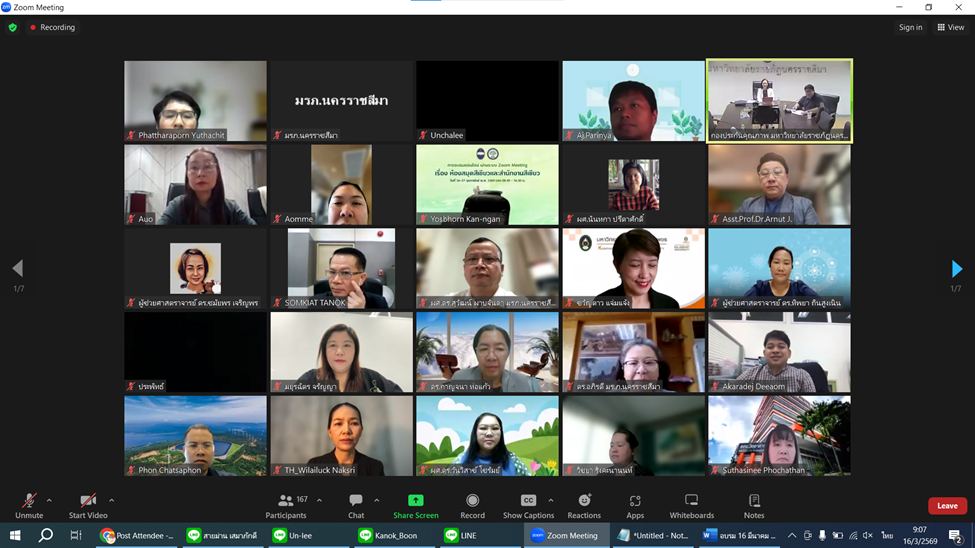This screenshot has width=975, height=548.
Task: Toggle Start Video on
Action: pos(88,505)
